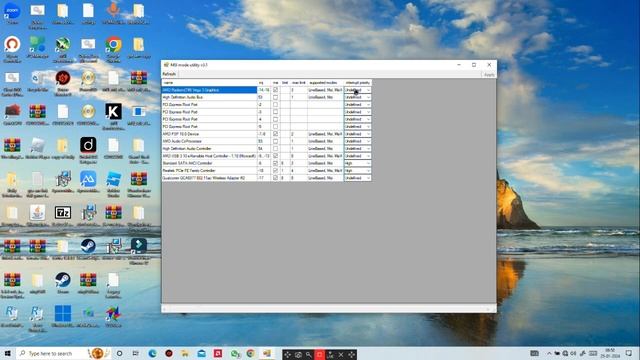Open the notification center in system tray
640x360 pixels.
(629, 353)
